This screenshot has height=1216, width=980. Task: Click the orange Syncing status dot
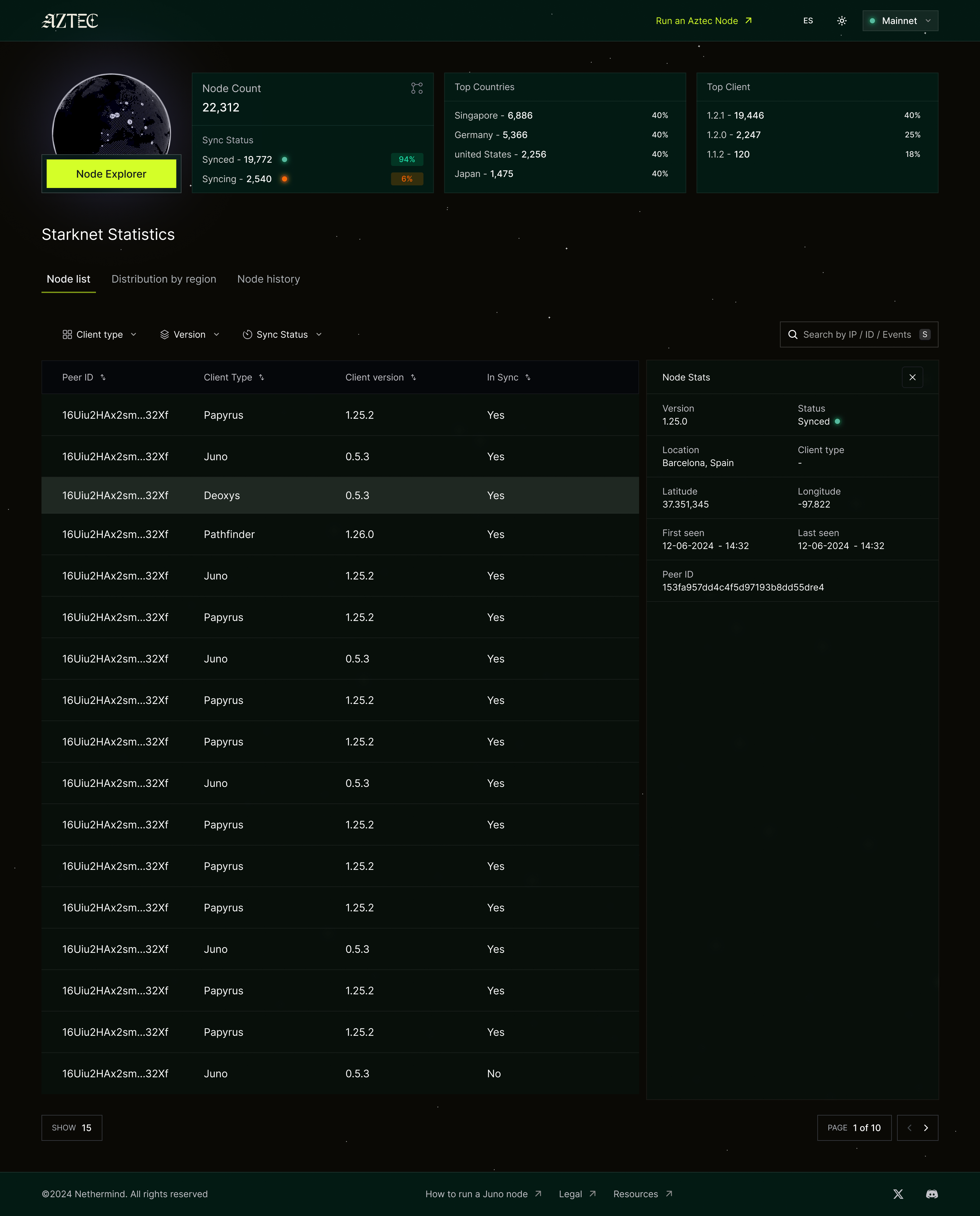click(x=285, y=179)
